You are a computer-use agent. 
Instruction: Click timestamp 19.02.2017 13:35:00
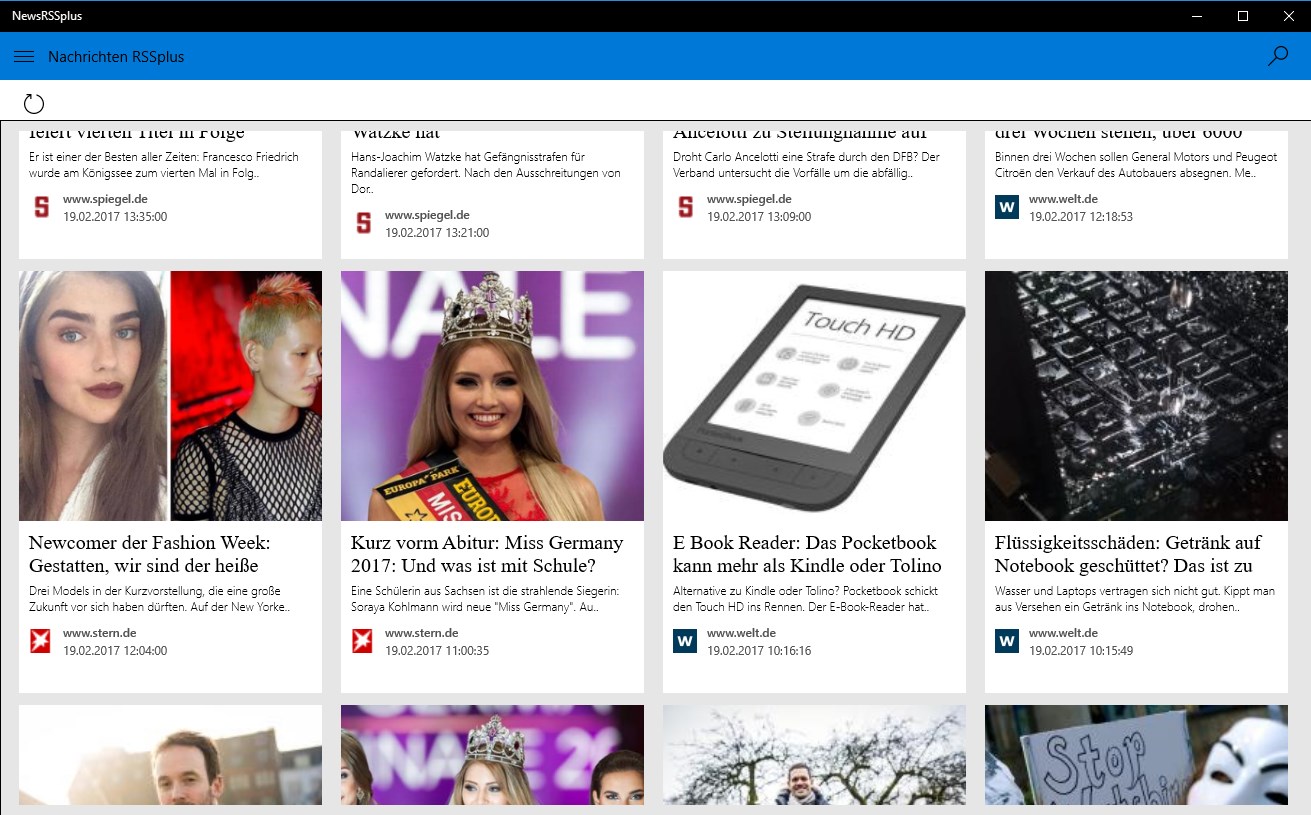pyautogui.click(x=115, y=217)
